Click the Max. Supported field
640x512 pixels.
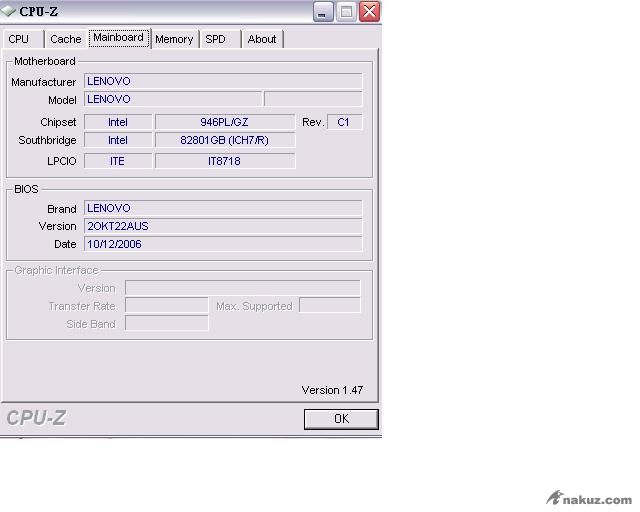(330, 306)
